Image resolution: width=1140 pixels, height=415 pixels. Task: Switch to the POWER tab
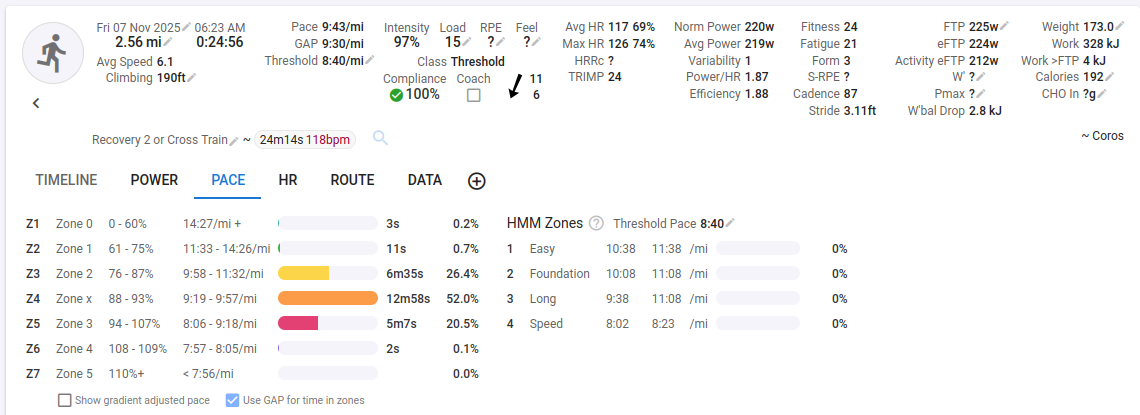[x=154, y=180]
